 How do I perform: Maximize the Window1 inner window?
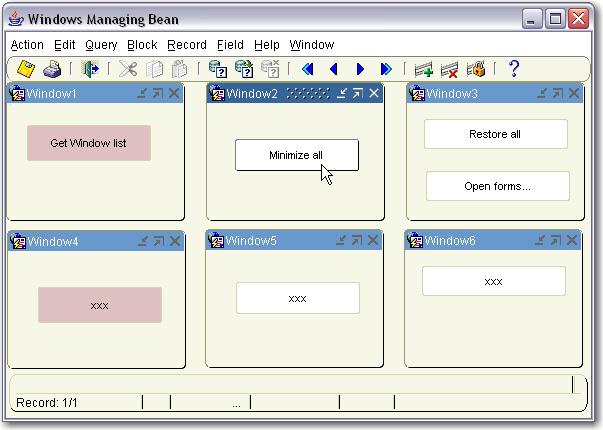click(x=158, y=93)
